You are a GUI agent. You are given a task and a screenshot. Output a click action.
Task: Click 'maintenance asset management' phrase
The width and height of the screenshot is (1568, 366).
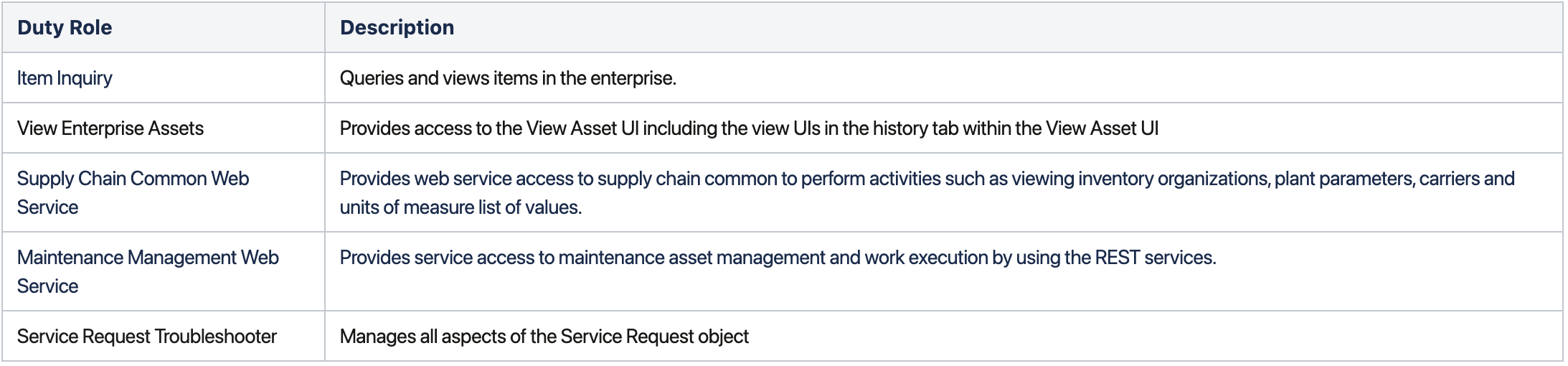point(691,257)
